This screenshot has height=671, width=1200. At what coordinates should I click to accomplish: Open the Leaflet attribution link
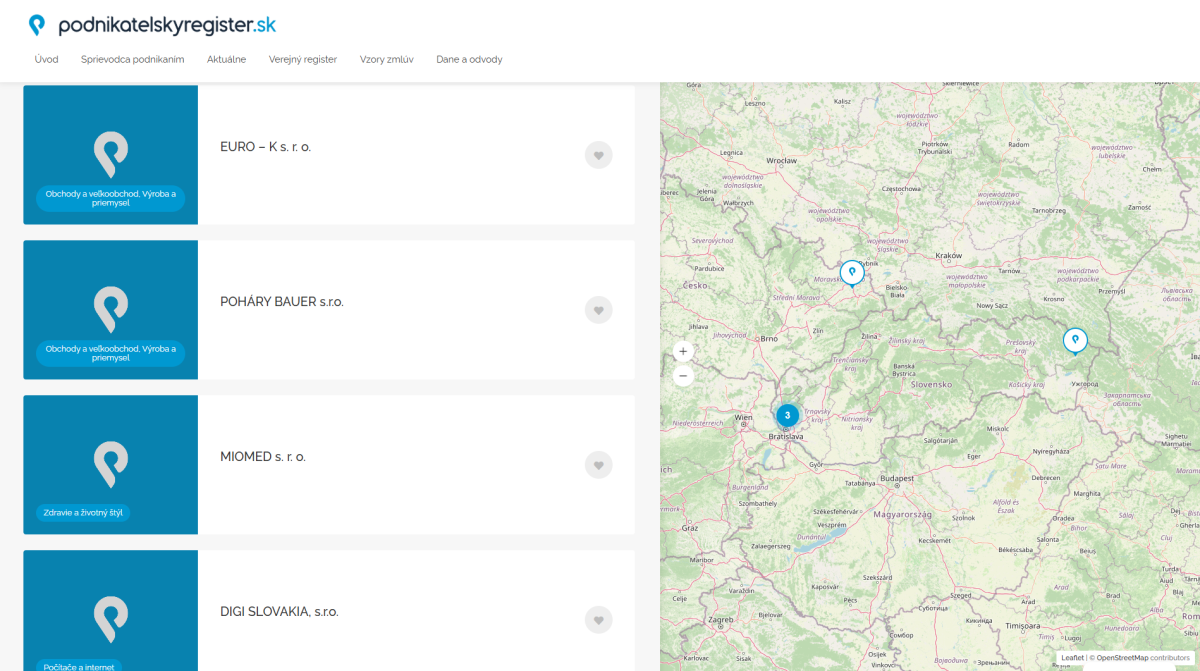click(1072, 658)
